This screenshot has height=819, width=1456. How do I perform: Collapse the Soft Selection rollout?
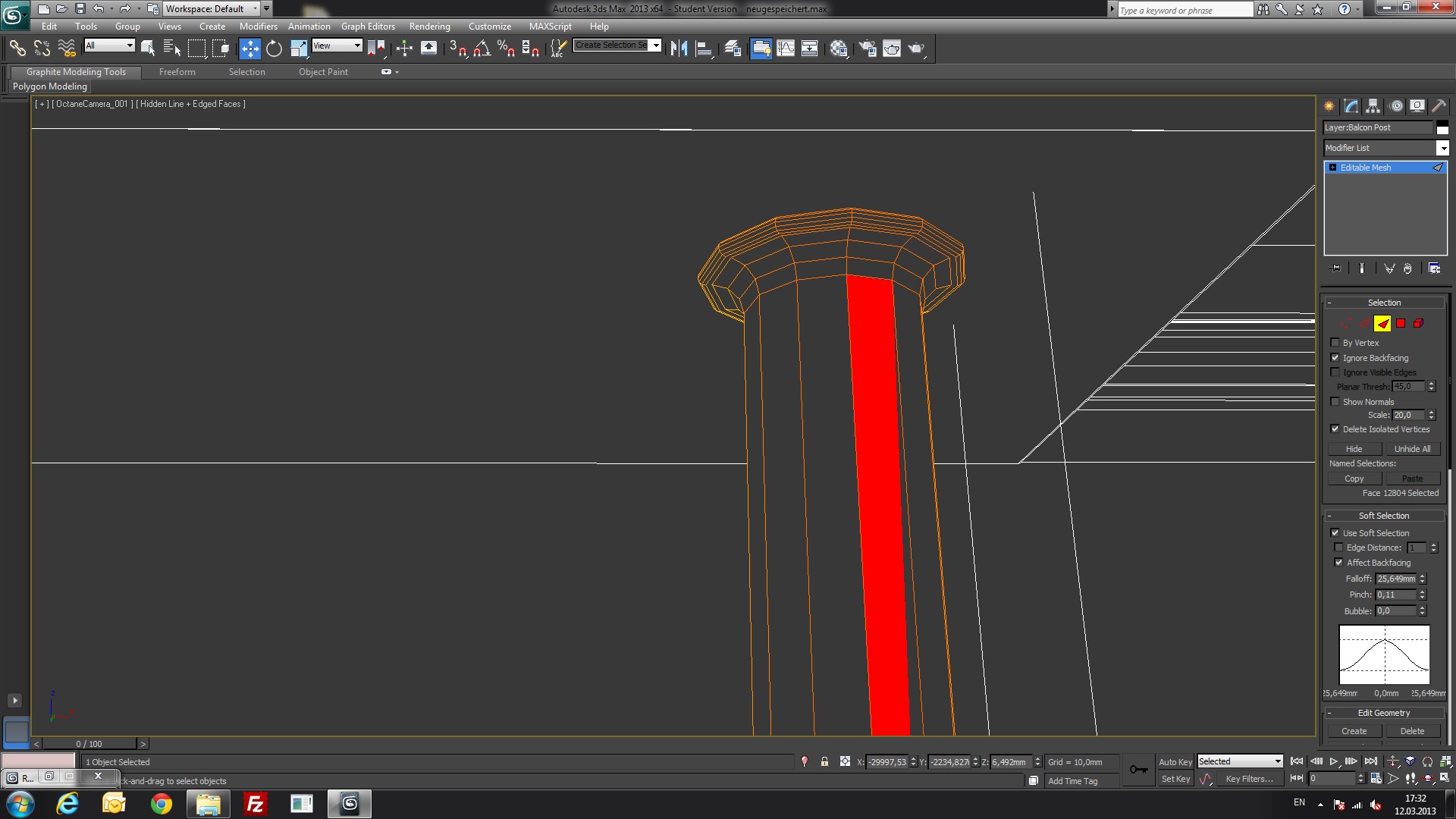pos(1384,516)
